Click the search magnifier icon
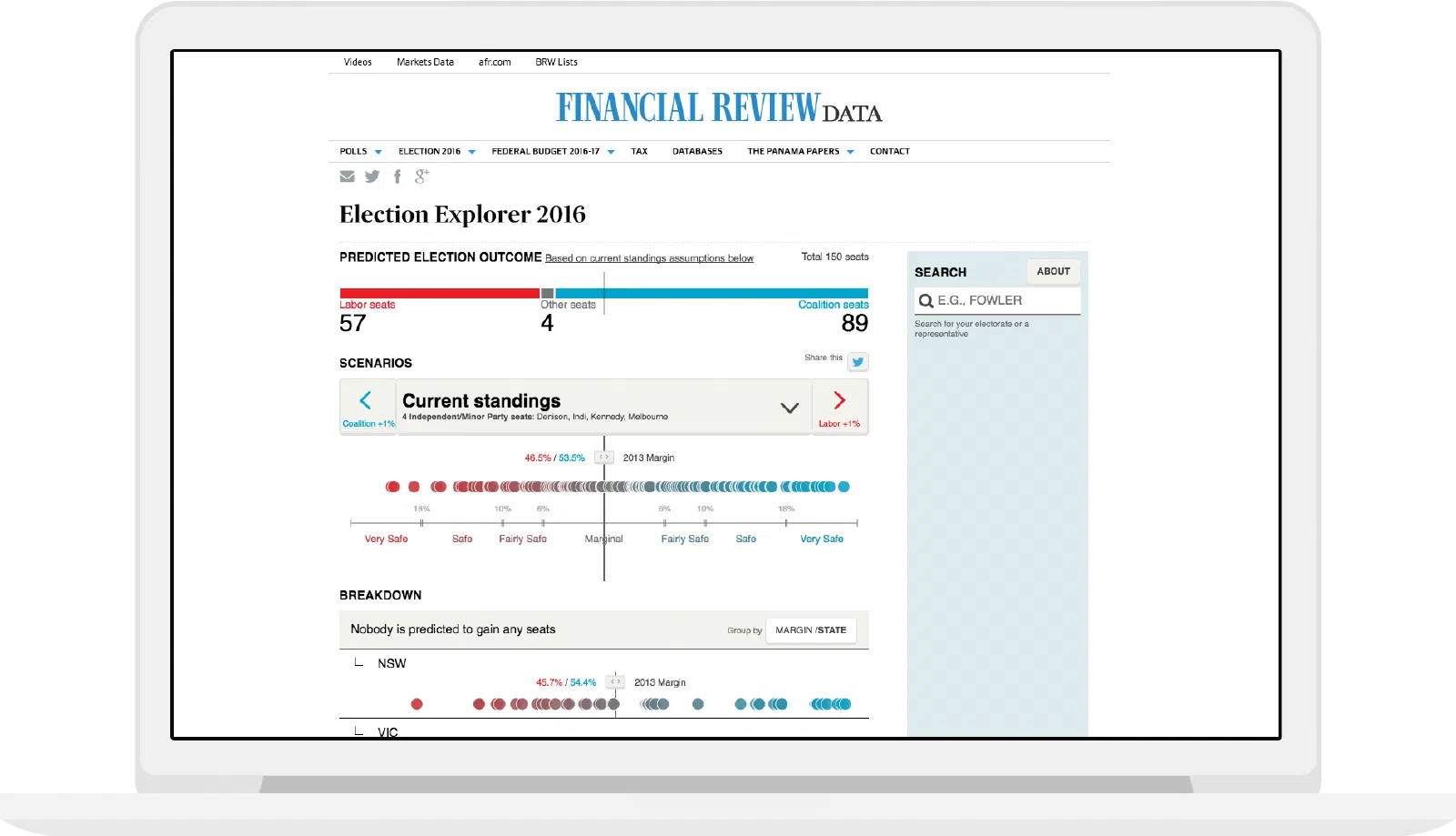The width and height of the screenshot is (1456, 836). tap(926, 301)
